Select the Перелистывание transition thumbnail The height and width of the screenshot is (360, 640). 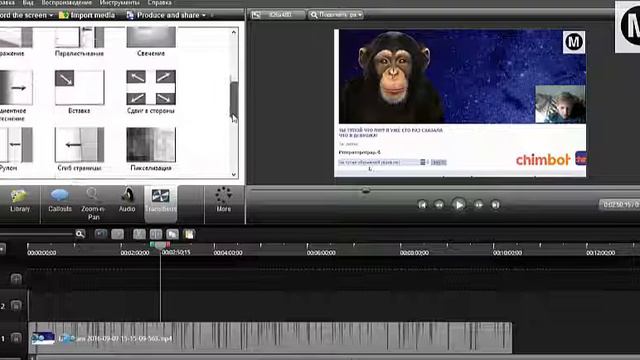click(79, 38)
